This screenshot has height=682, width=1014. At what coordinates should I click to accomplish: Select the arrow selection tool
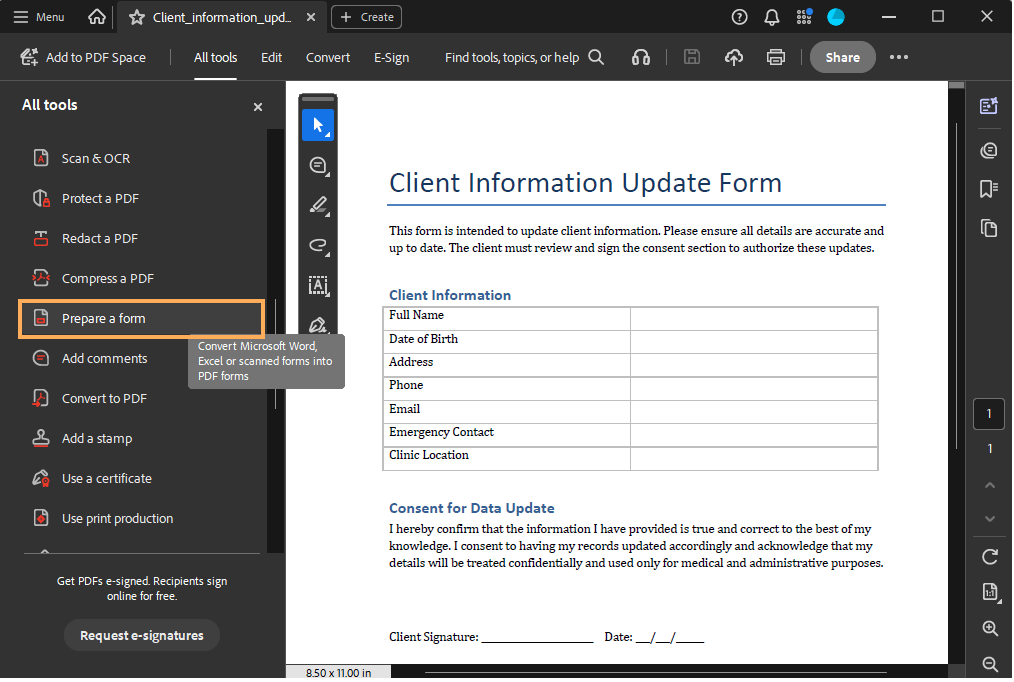[318, 125]
